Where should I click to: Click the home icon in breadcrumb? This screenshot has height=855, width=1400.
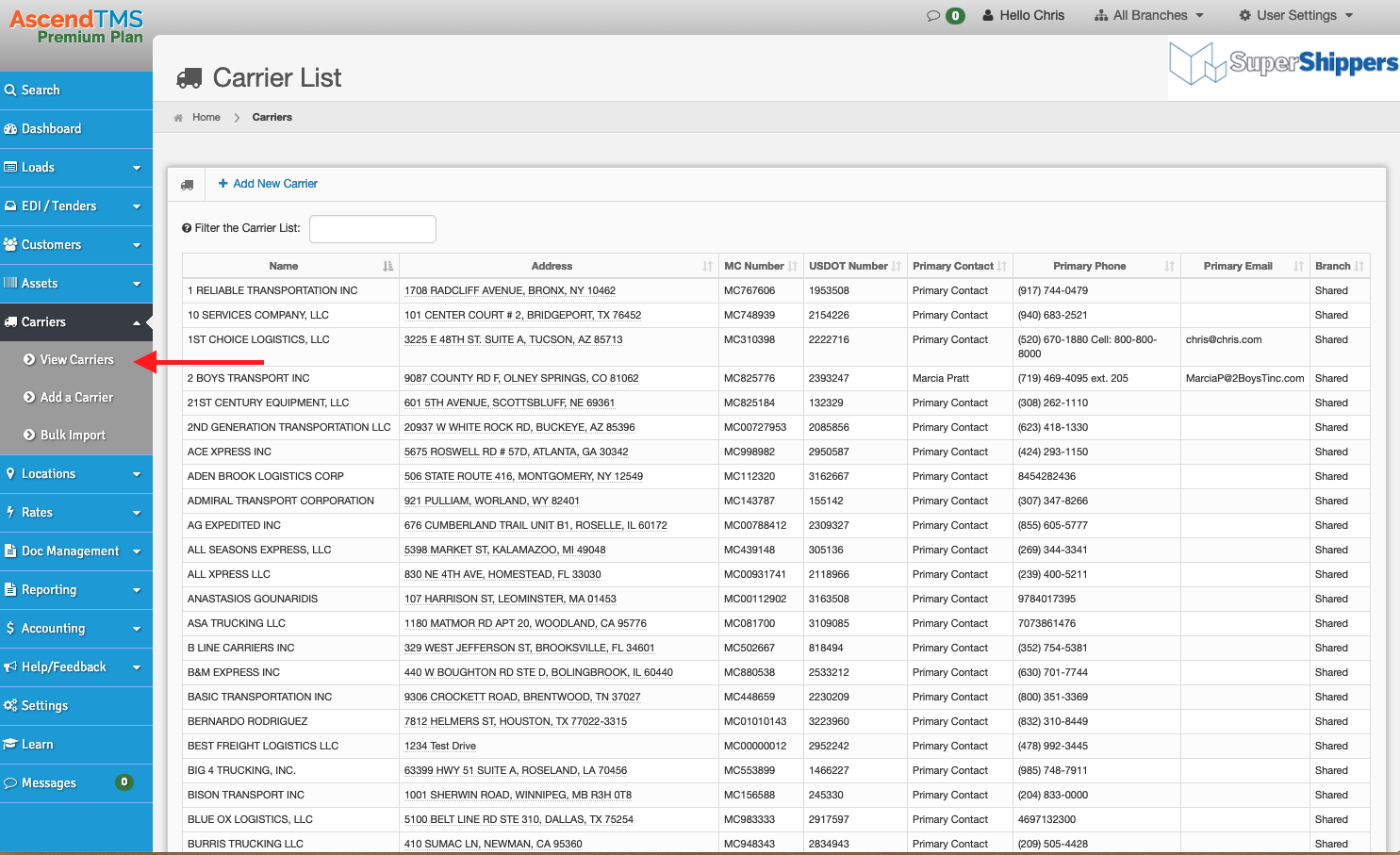pos(178,118)
